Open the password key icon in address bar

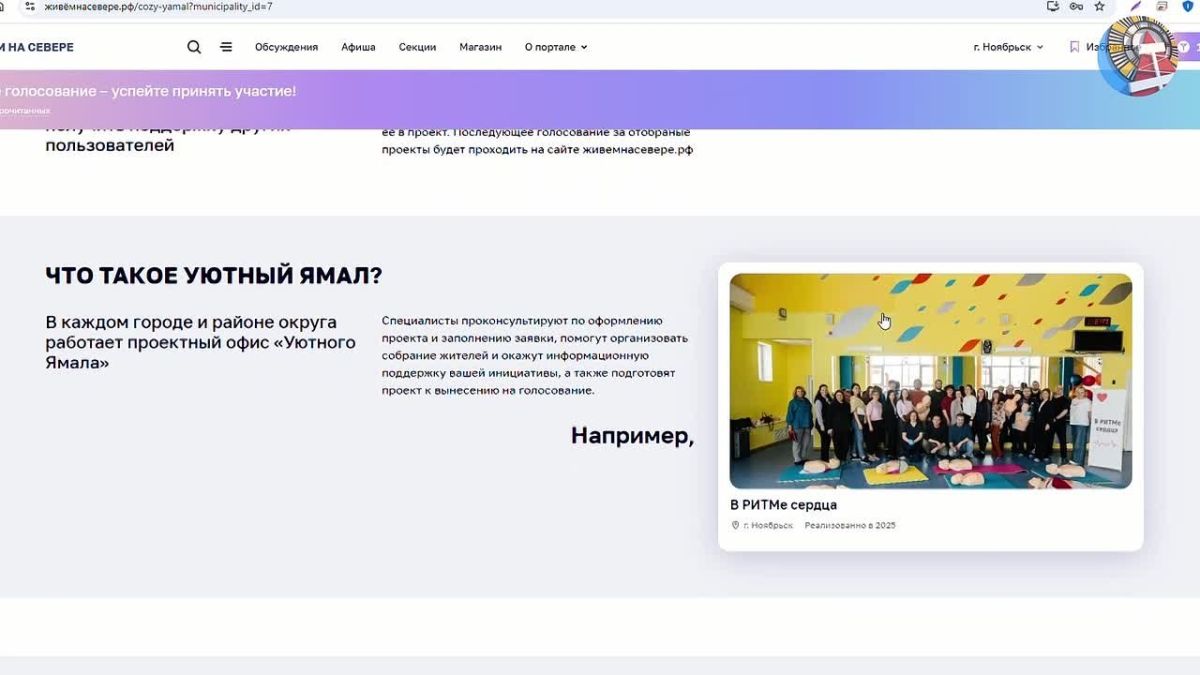[1076, 6]
